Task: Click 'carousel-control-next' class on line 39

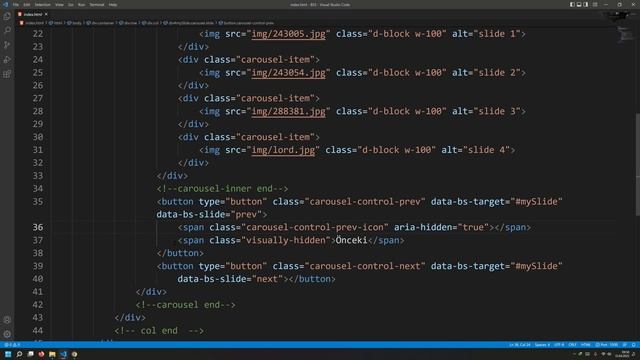Action: pyautogui.click(x=365, y=266)
